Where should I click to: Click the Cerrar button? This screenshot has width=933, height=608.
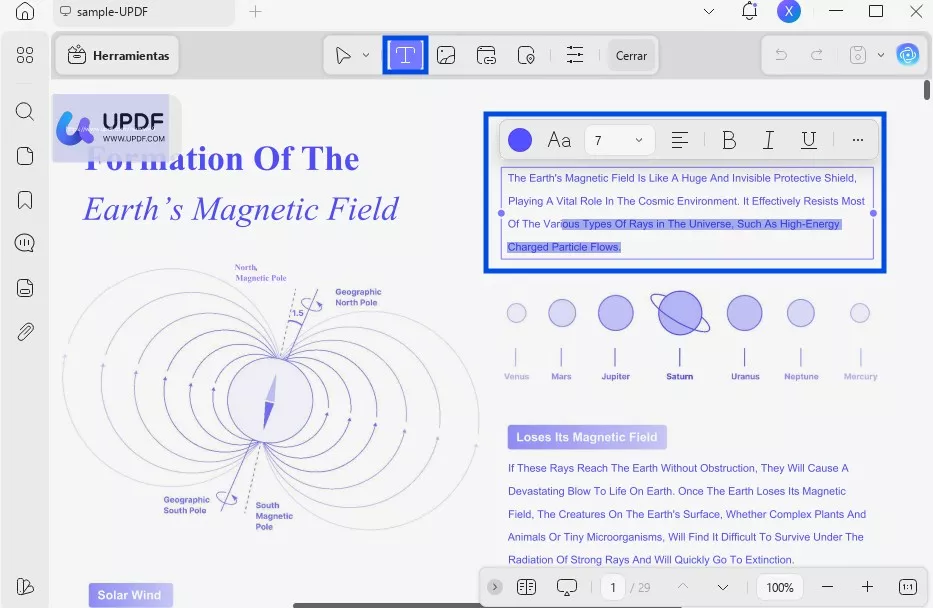coord(631,56)
